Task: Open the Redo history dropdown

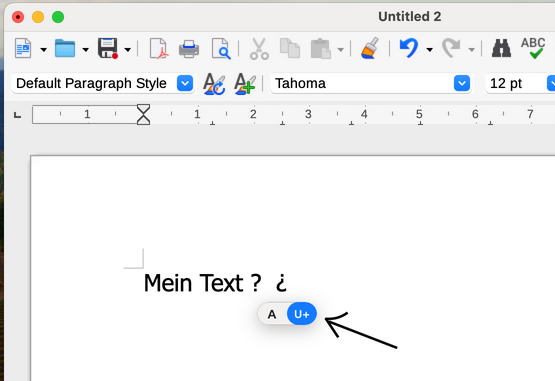Action: (471, 50)
